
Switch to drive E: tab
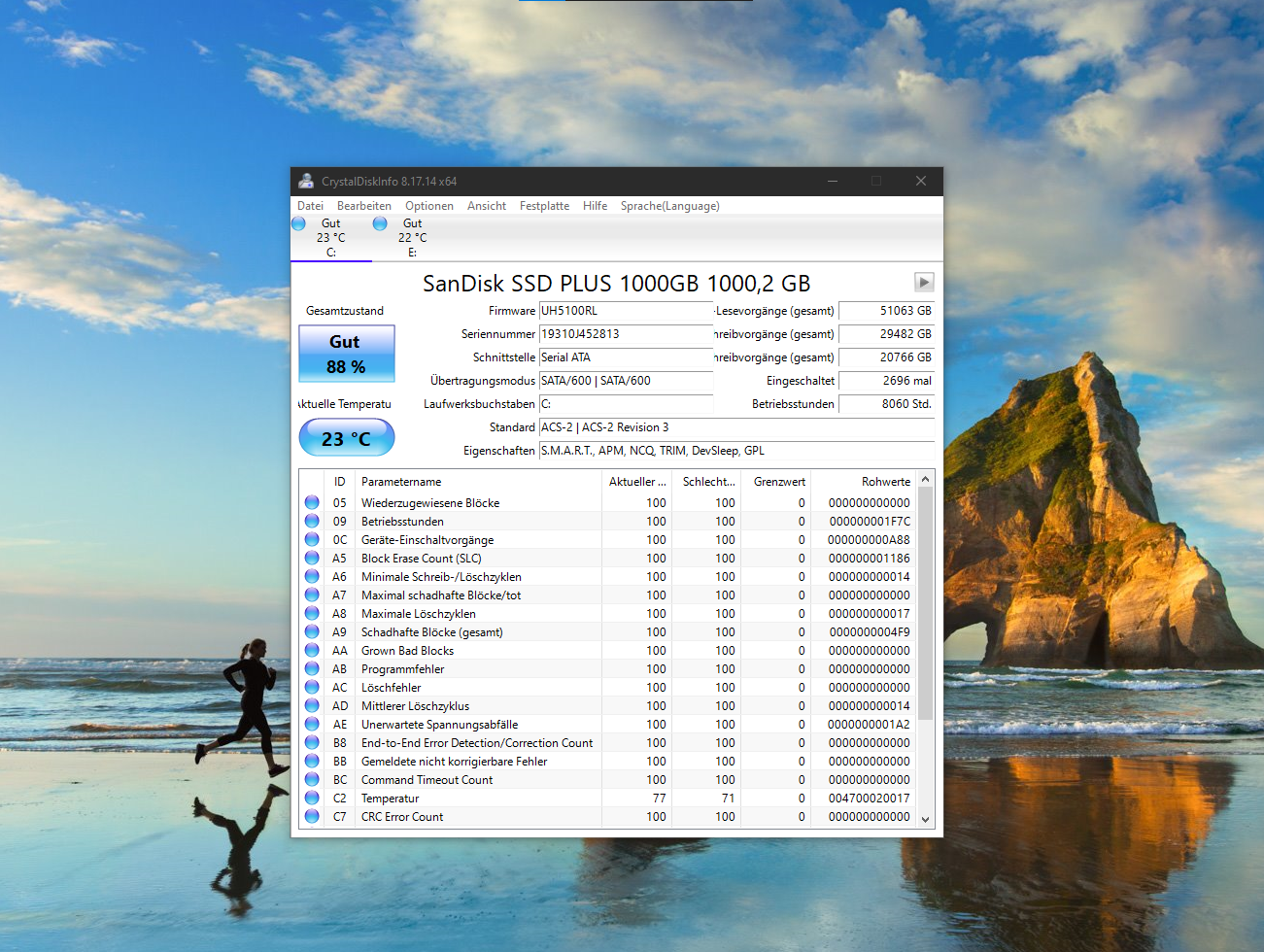coord(412,238)
